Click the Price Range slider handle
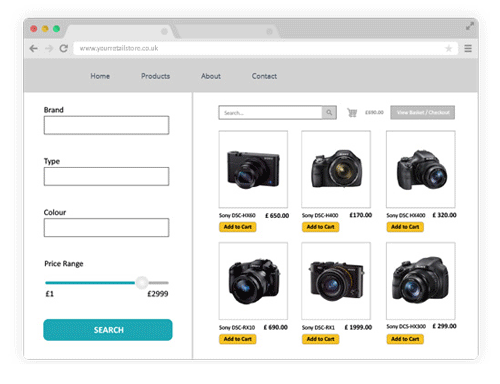This screenshot has height=384, width=500. point(142,283)
